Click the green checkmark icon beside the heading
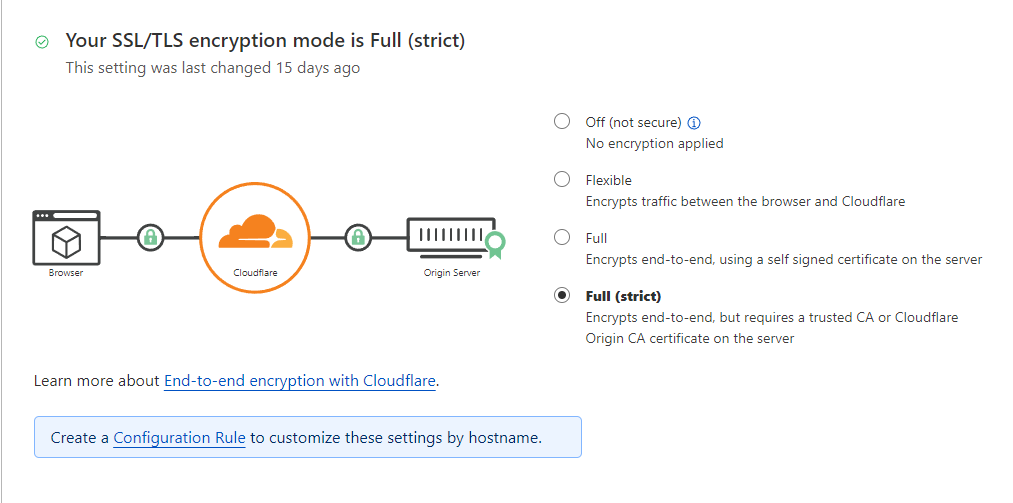The width and height of the screenshot is (1013, 503). (x=42, y=42)
